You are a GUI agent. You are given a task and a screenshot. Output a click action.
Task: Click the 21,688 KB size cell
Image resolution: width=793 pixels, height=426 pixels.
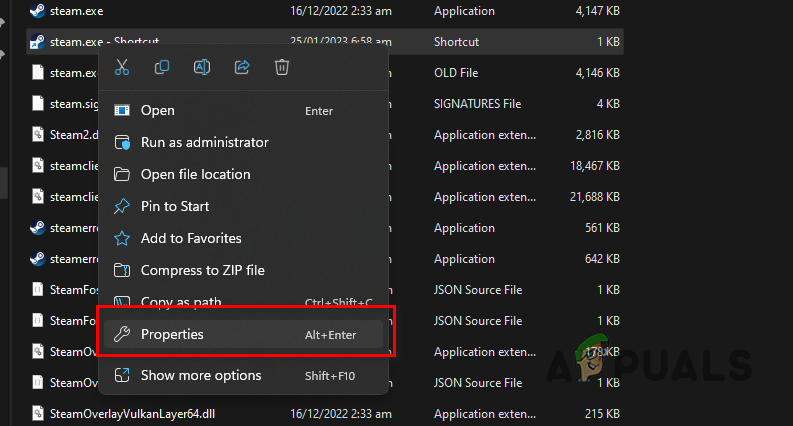click(x=595, y=196)
